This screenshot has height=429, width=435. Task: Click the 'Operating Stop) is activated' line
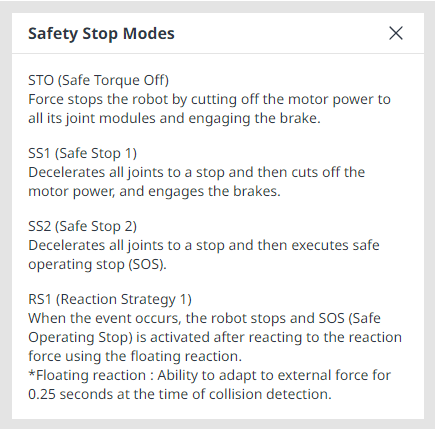tap(215, 337)
